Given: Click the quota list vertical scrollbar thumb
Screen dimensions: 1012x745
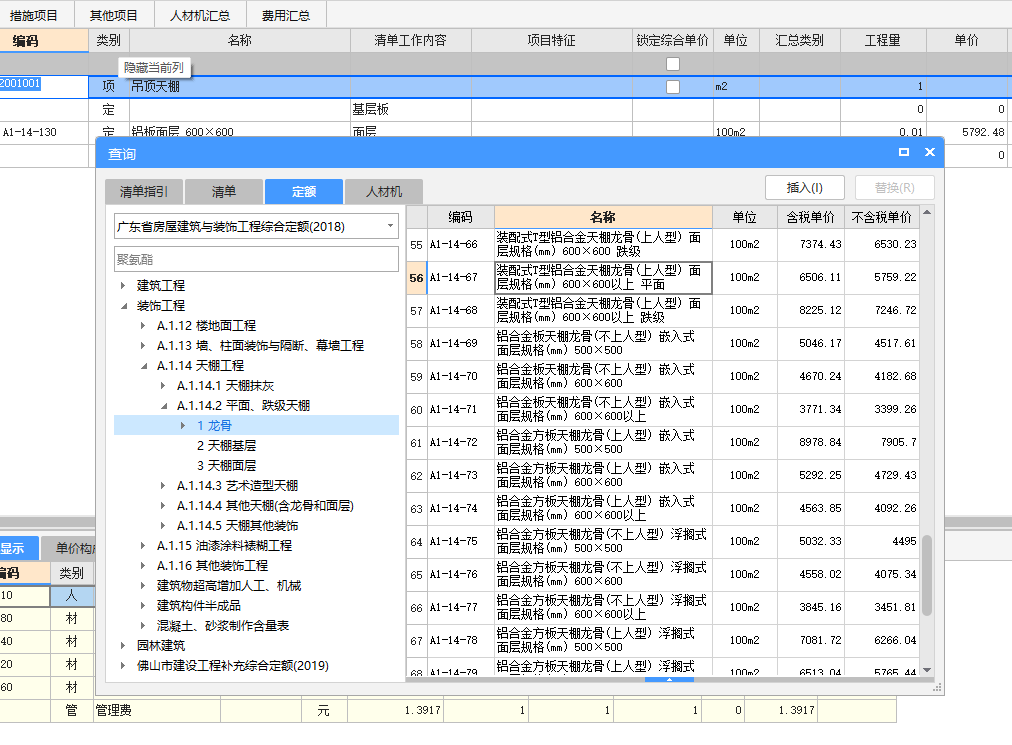Looking at the screenshot, I should click(927, 575).
